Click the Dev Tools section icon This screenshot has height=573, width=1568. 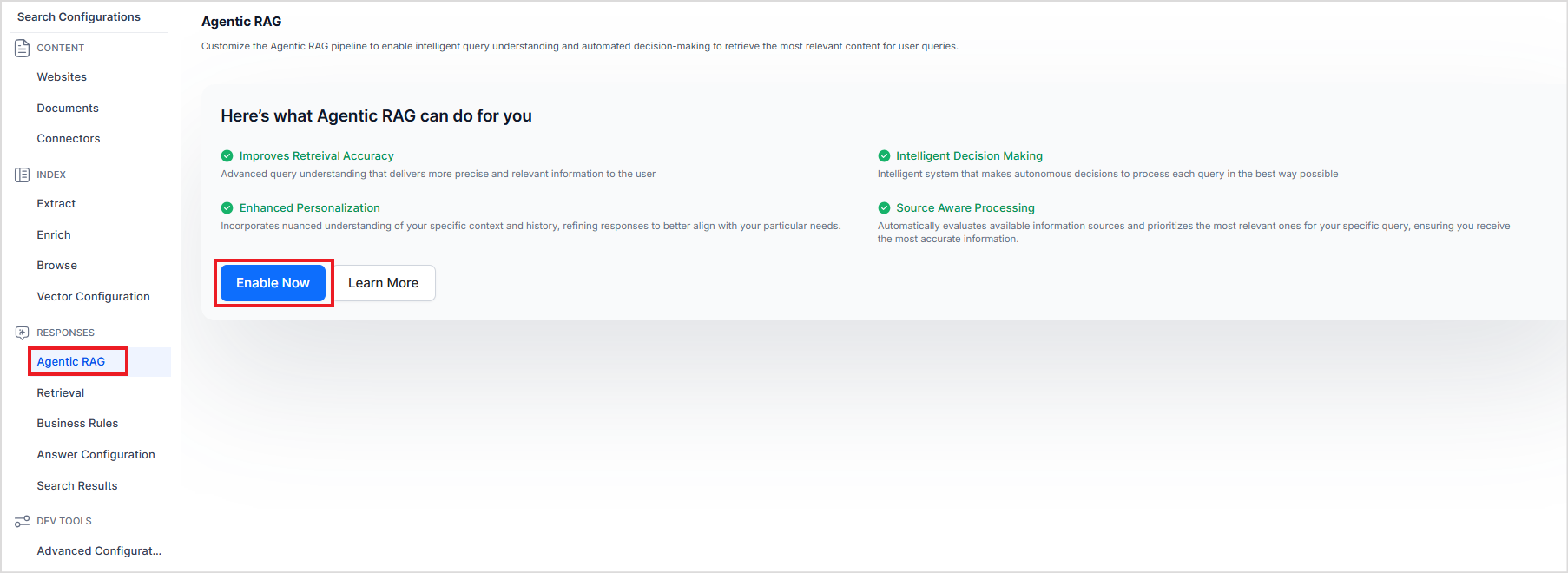tap(23, 521)
